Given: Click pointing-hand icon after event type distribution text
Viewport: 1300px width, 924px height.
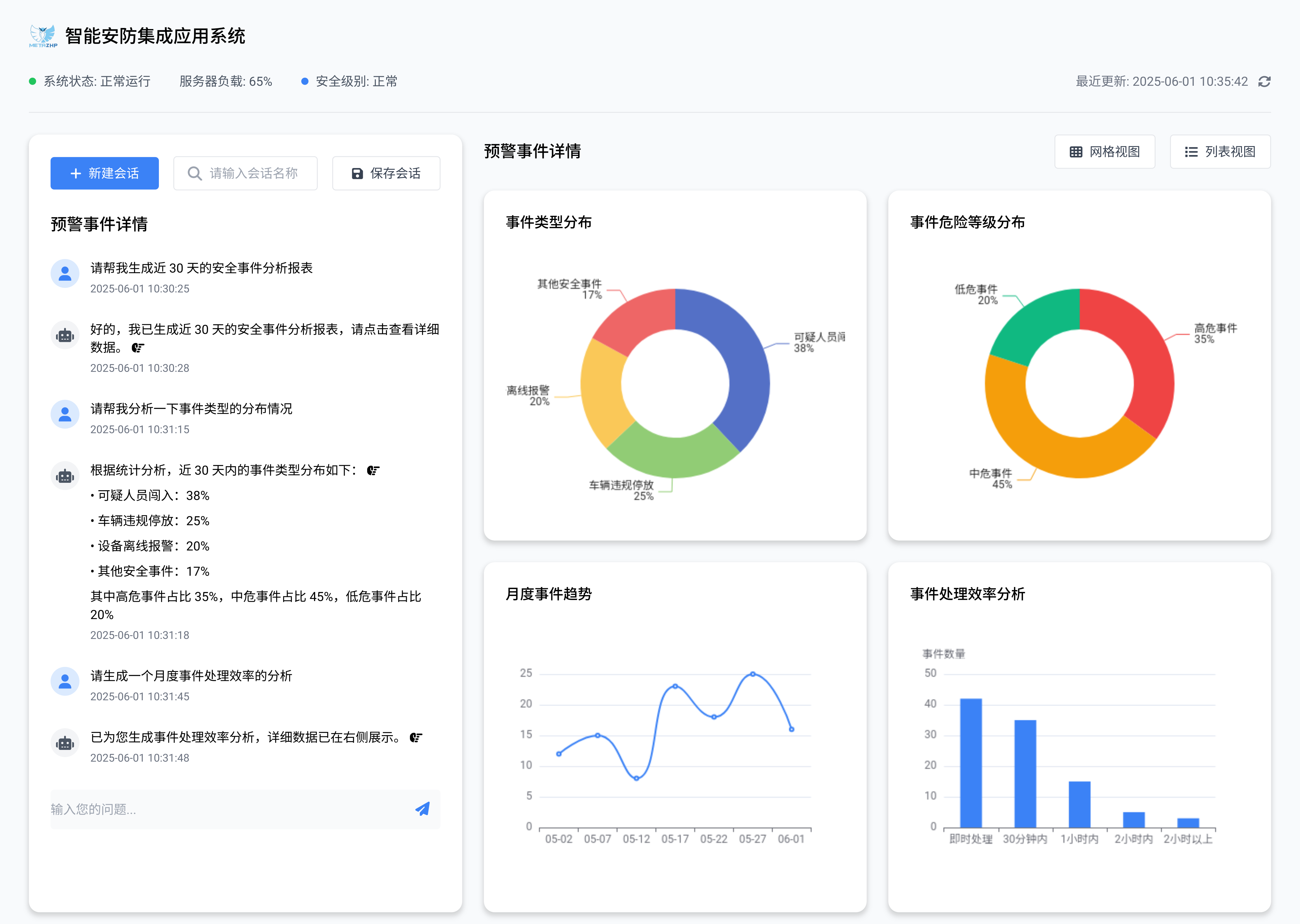Looking at the screenshot, I should (x=373, y=471).
